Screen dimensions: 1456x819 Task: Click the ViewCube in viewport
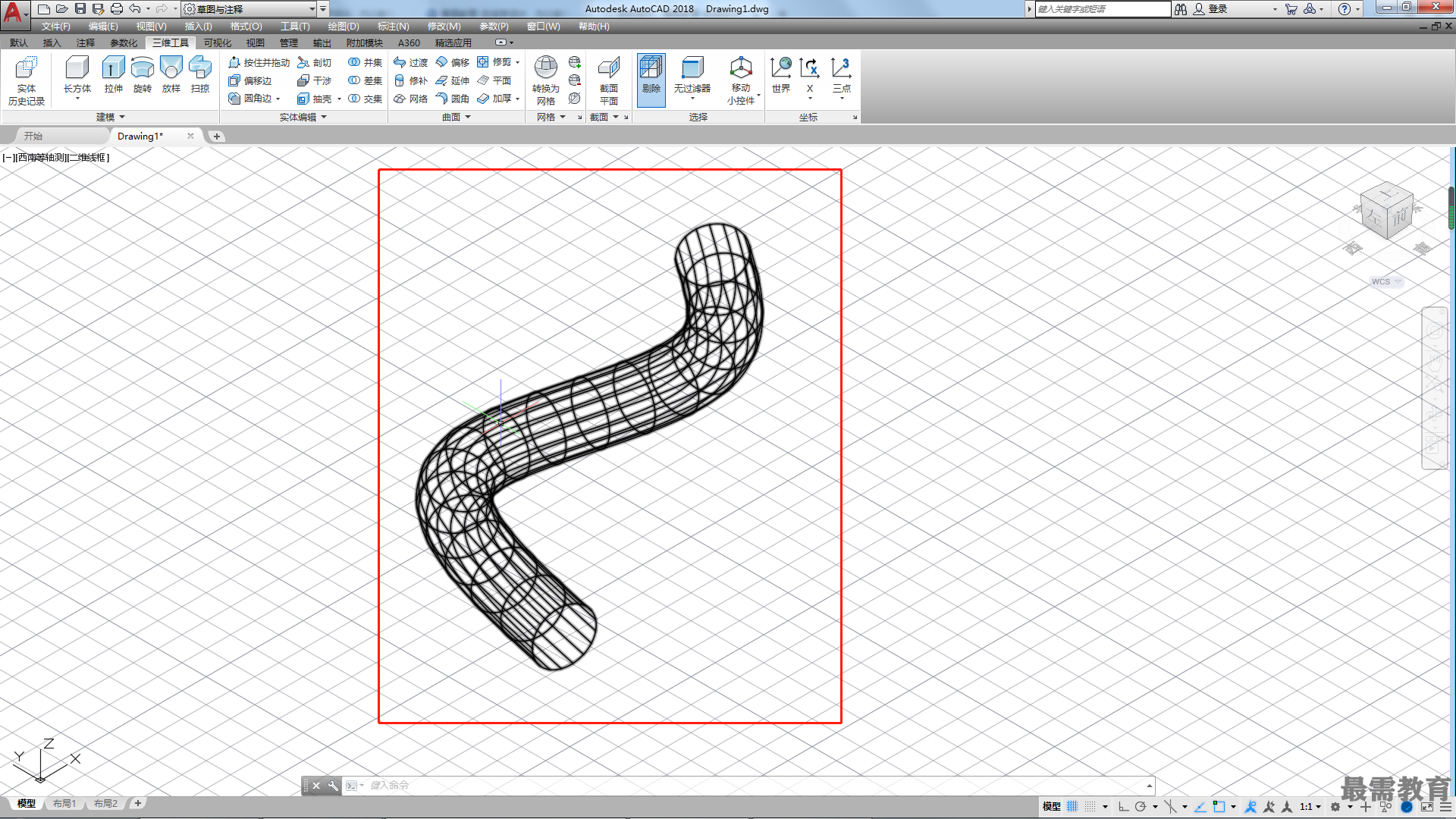(x=1387, y=212)
